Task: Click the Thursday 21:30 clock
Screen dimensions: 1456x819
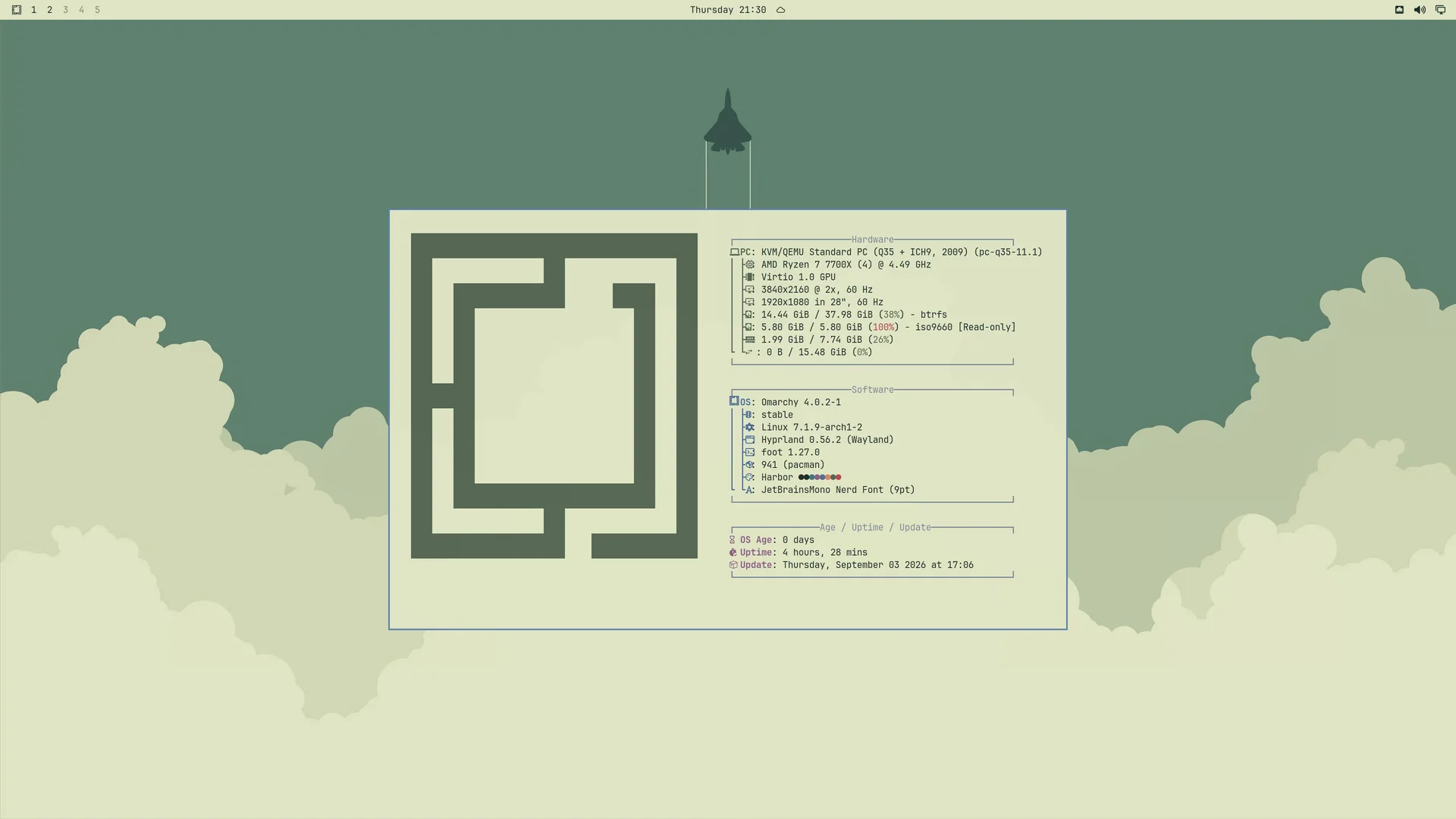Action: tap(727, 10)
